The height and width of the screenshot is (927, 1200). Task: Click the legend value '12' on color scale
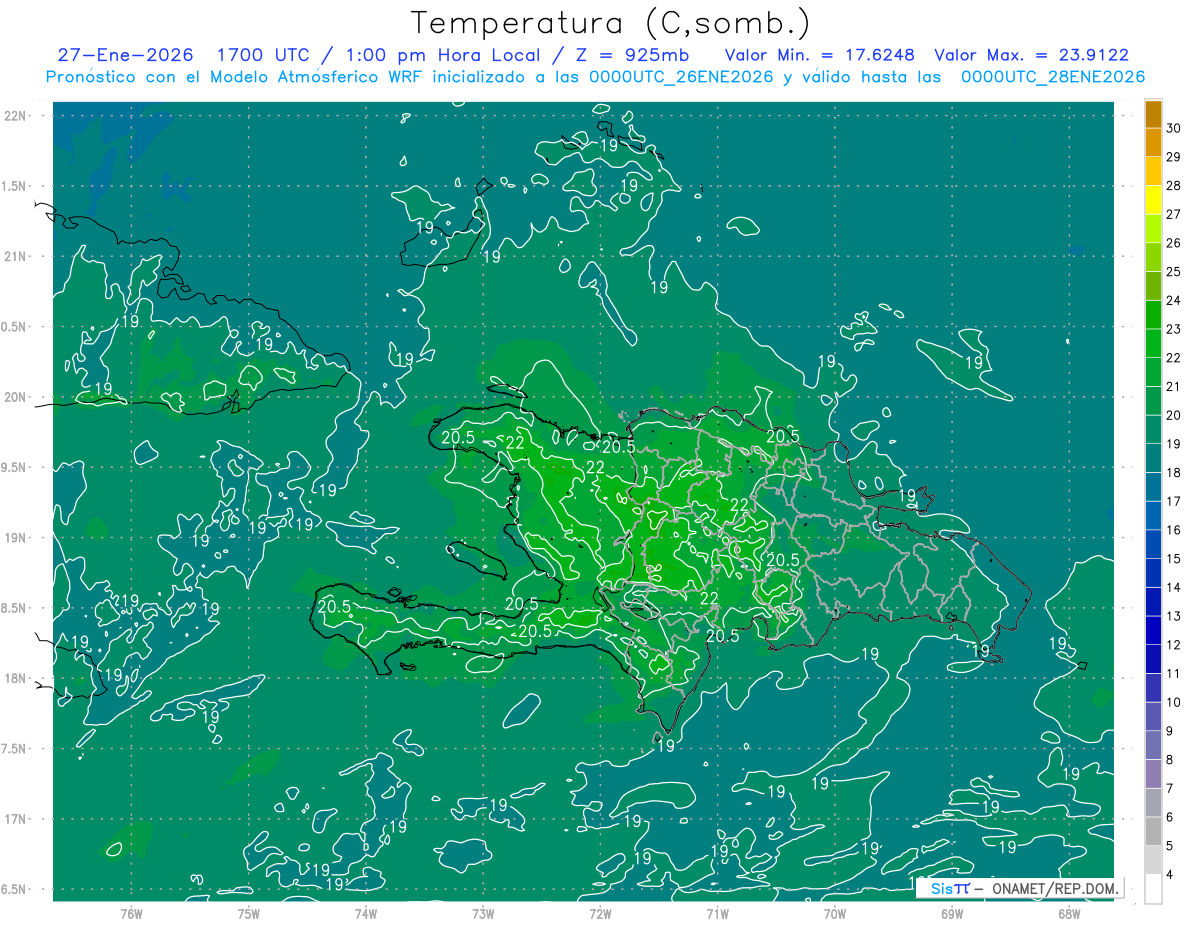(1174, 645)
